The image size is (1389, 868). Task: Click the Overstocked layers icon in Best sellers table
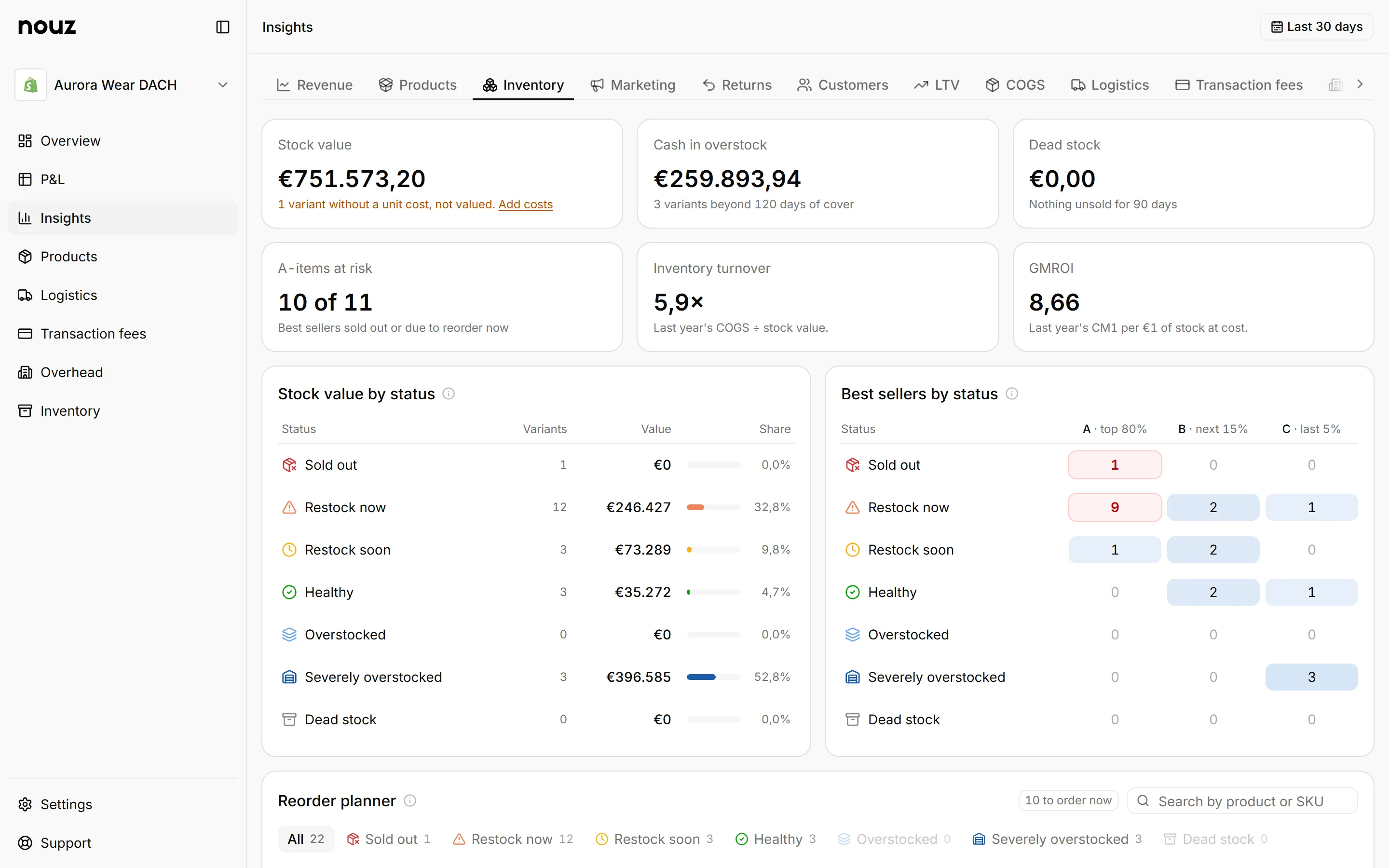coord(852,635)
